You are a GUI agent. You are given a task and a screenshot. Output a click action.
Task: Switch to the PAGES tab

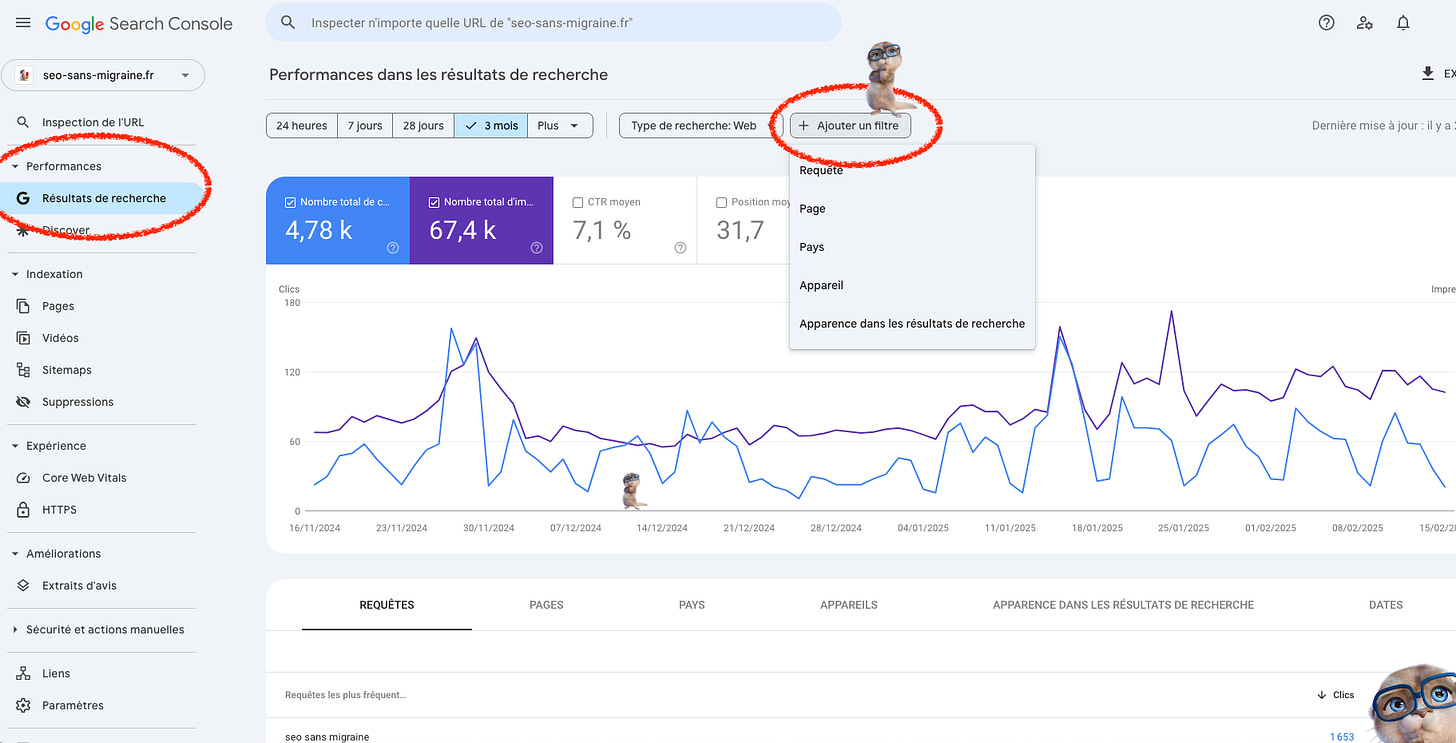coord(546,605)
